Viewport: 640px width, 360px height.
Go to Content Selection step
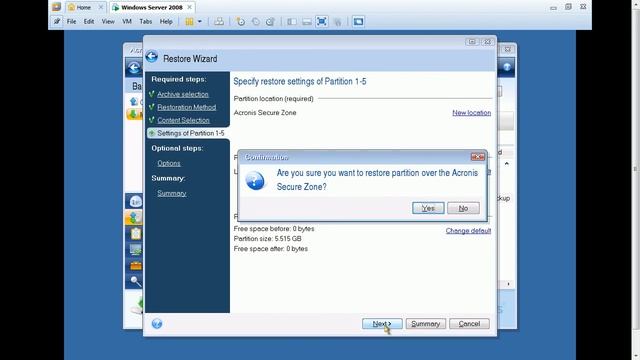point(183,120)
